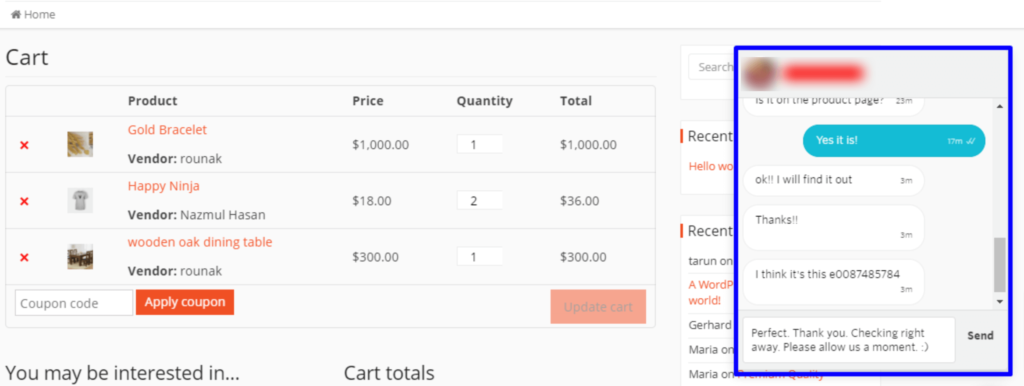
Task: Click the Quantity column header
Action: coord(485,101)
